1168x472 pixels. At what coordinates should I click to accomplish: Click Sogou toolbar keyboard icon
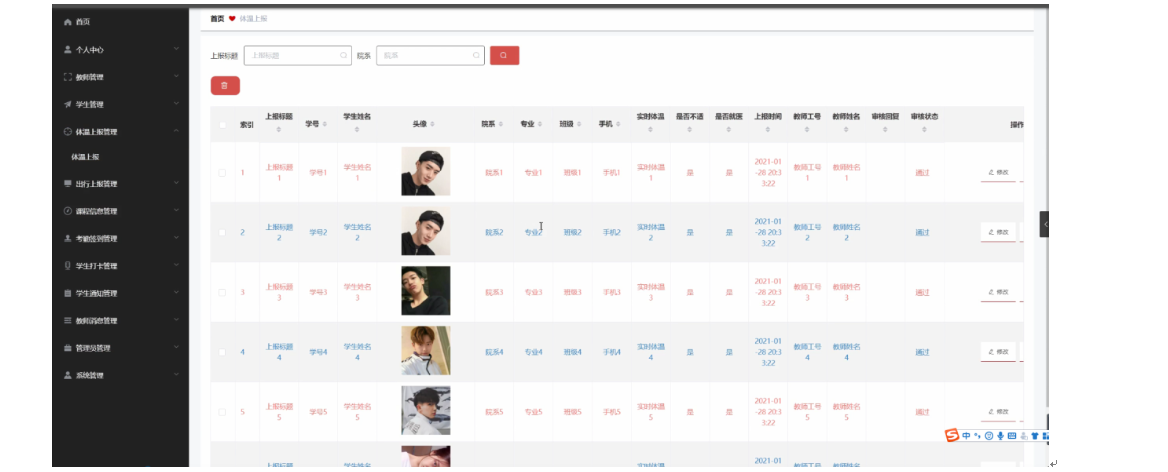[x=1012, y=436]
